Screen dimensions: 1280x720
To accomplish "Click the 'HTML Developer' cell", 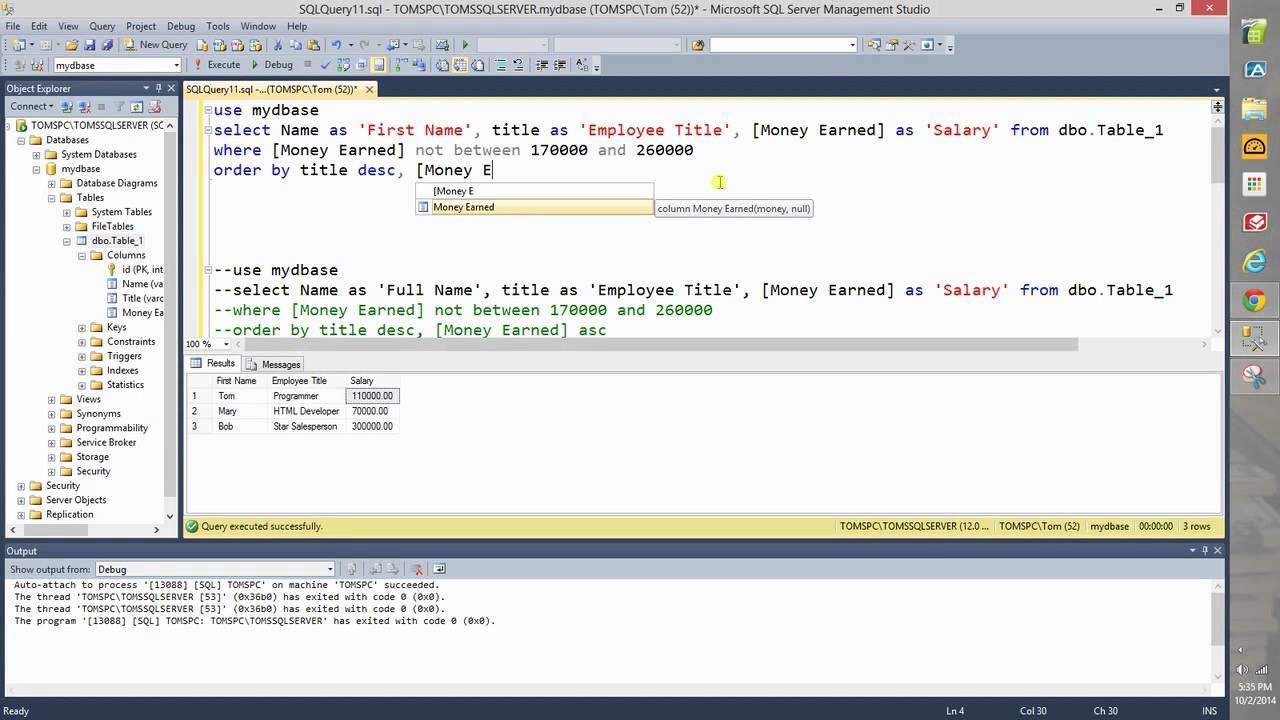I will pos(306,411).
